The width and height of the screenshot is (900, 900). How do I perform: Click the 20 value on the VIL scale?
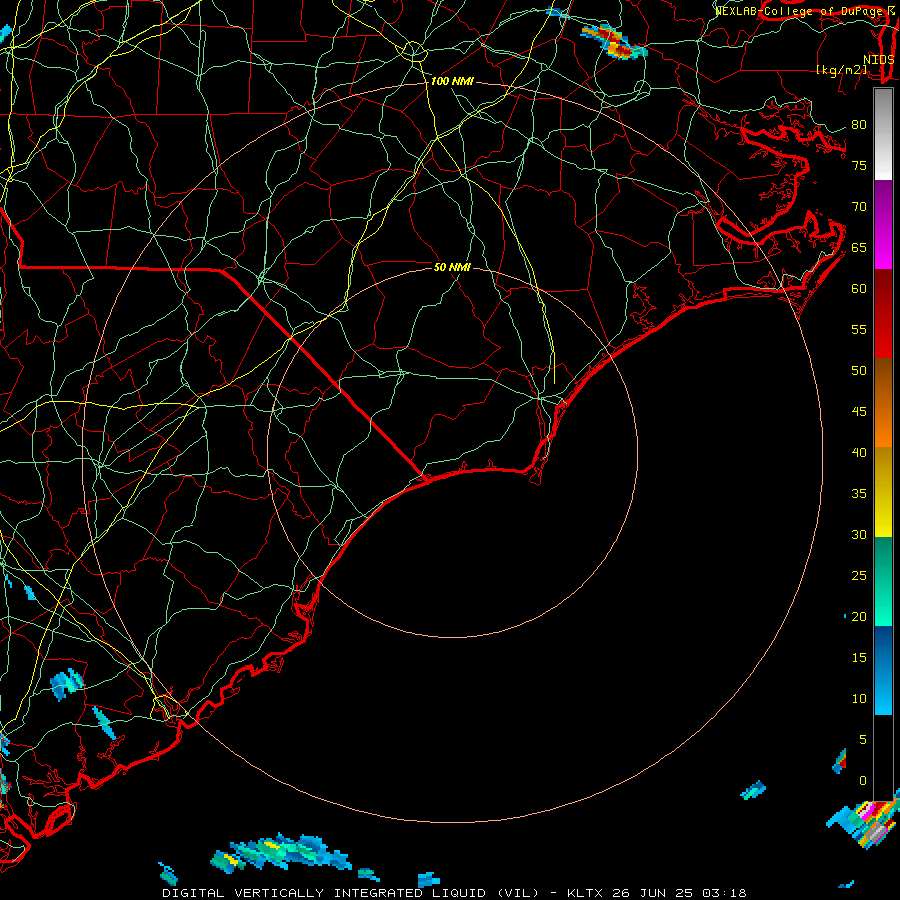(859, 616)
